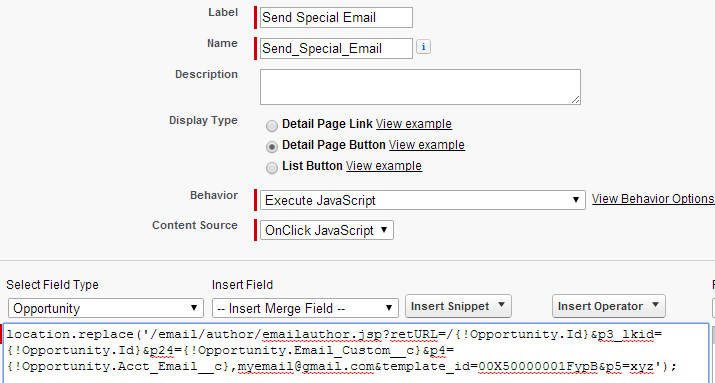This screenshot has height=383, width=715.
Task: Open View example link for List Button
Action: coord(384,166)
